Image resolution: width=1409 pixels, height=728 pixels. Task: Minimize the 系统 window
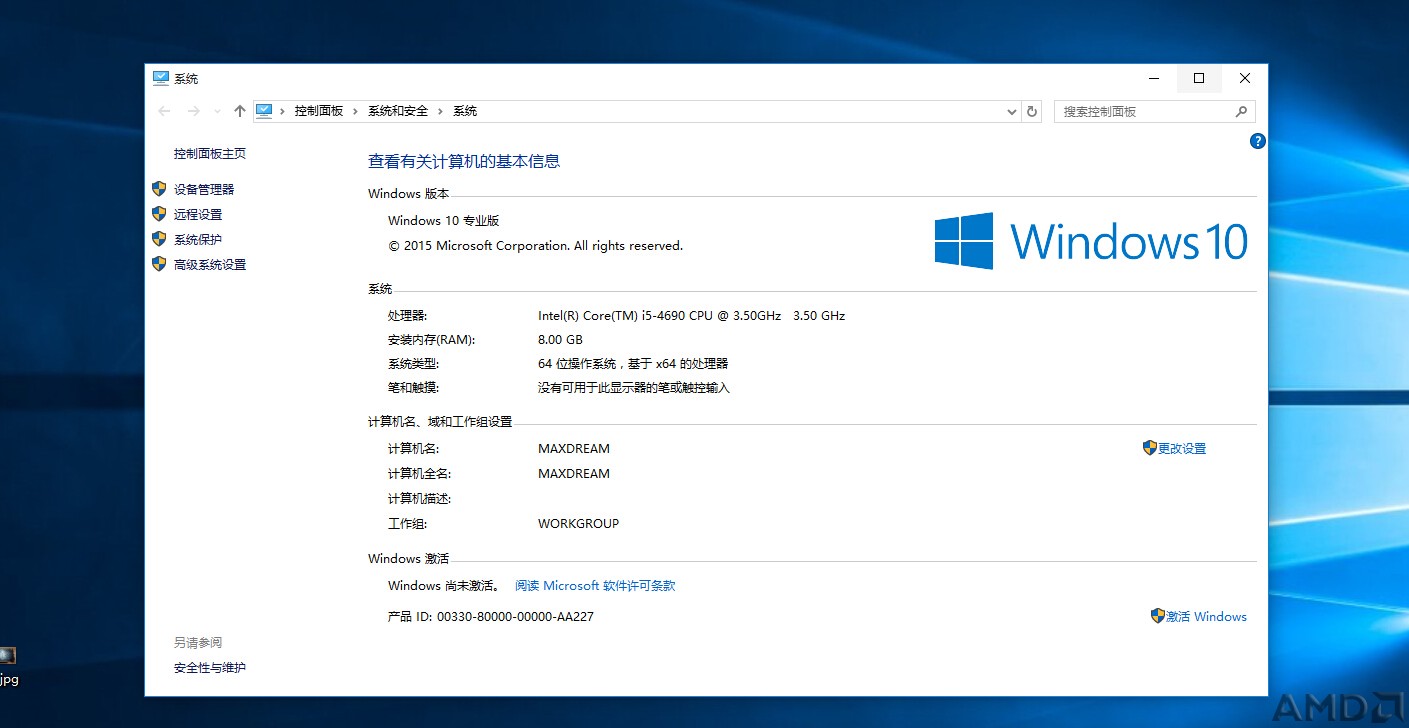pyautogui.click(x=1154, y=78)
